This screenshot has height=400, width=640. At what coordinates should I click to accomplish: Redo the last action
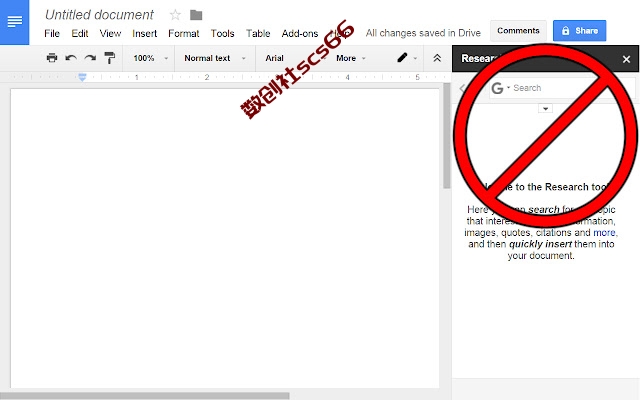90,58
